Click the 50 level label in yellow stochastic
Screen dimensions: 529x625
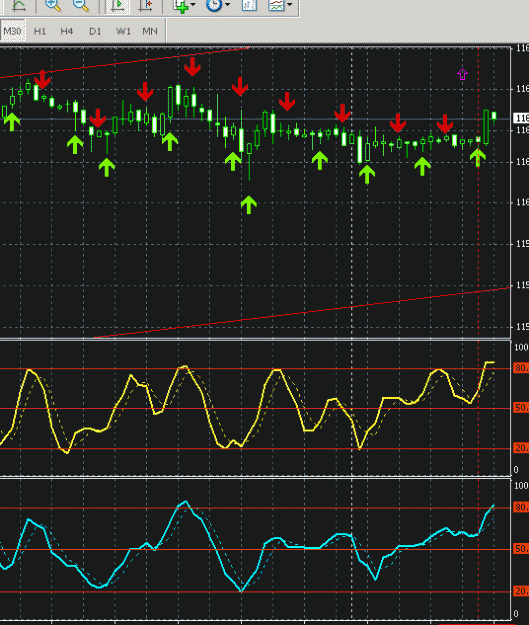coord(521,408)
